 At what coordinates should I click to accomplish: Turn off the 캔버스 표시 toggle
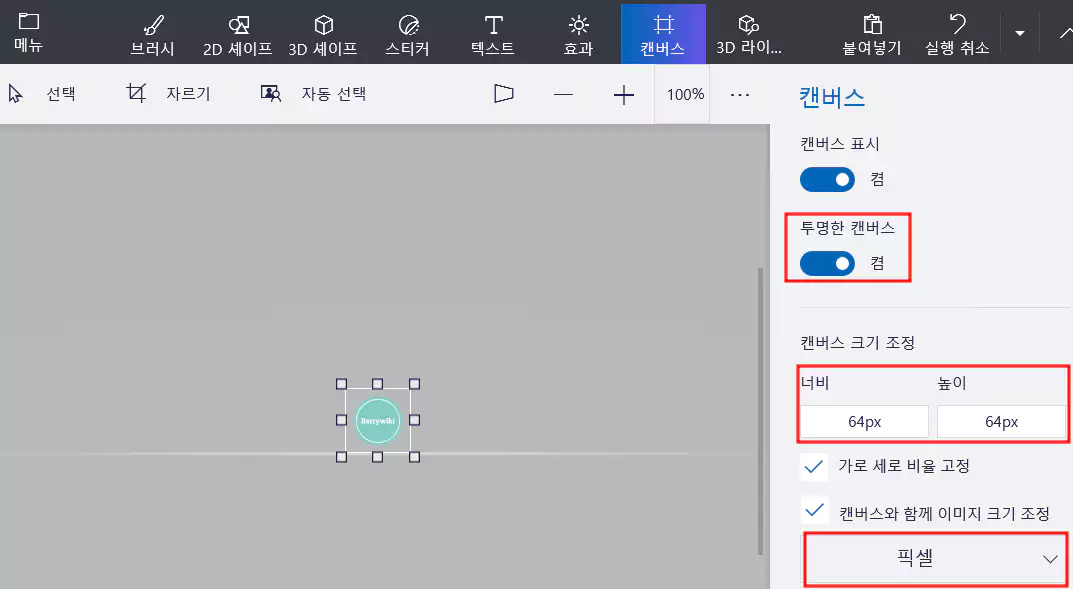coord(826,179)
